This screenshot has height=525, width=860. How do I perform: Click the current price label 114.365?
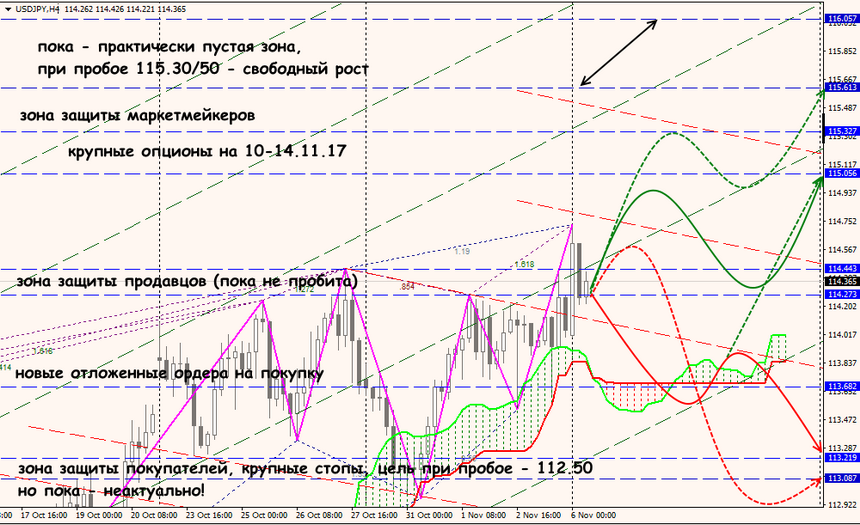pos(842,281)
